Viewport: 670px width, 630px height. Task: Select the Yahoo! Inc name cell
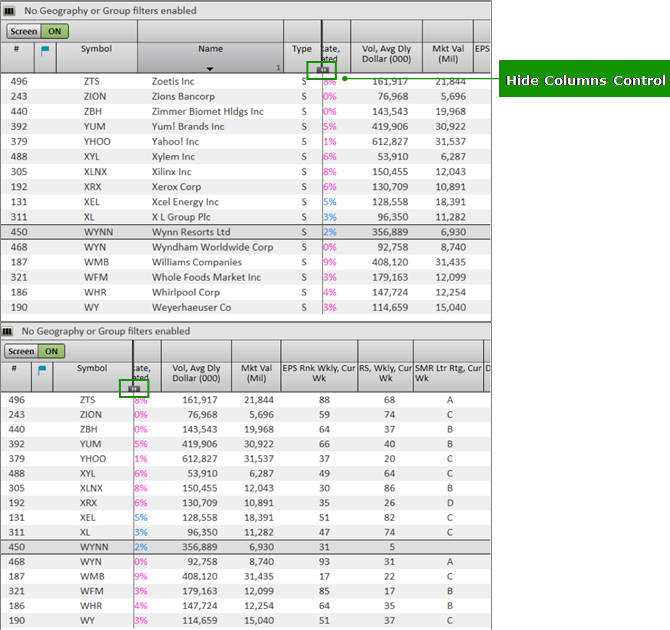tap(176, 141)
